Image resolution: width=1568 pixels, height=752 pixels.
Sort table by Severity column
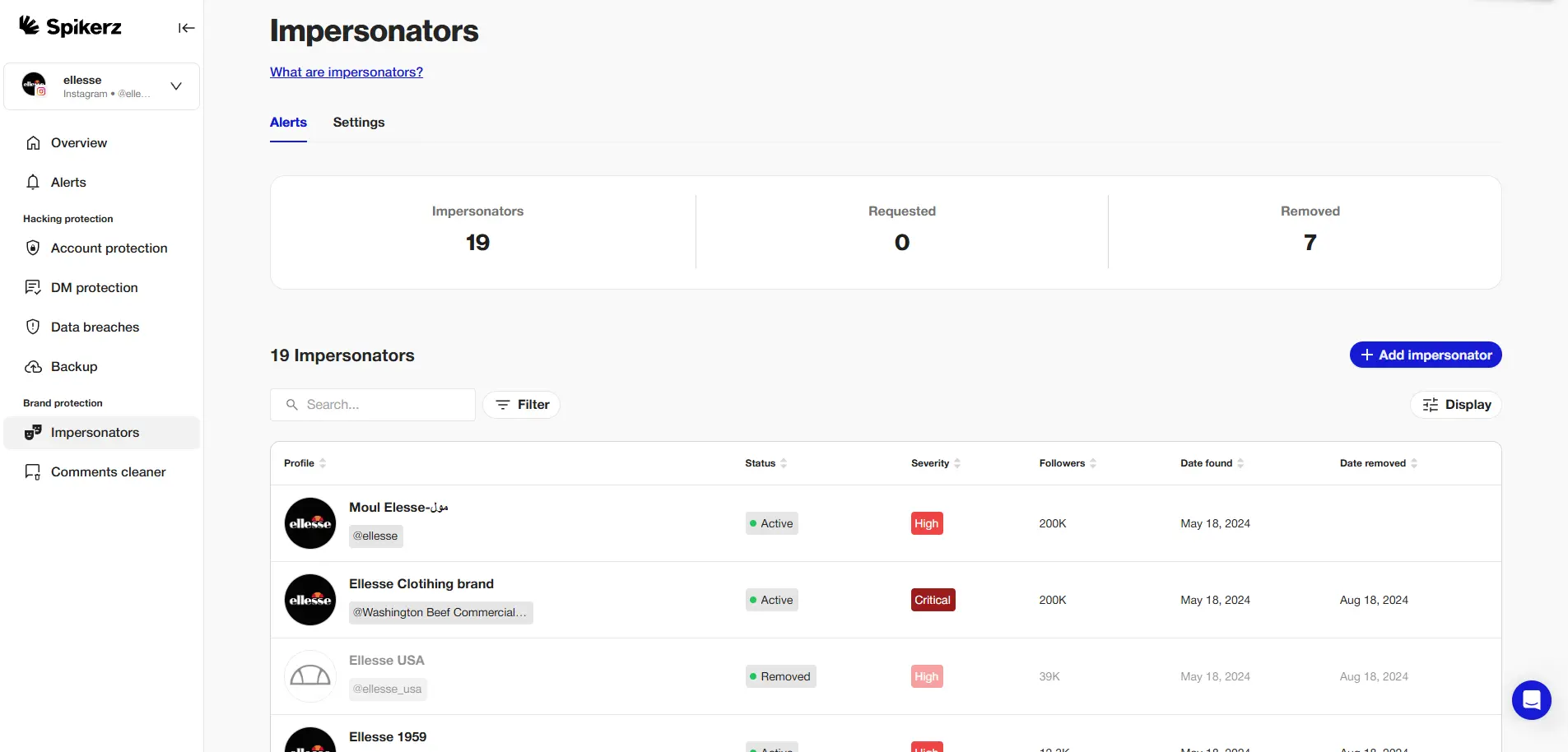pyautogui.click(x=936, y=463)
